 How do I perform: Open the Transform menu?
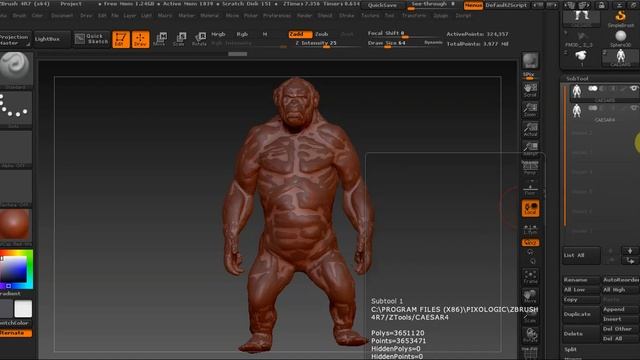coord(414,16)
